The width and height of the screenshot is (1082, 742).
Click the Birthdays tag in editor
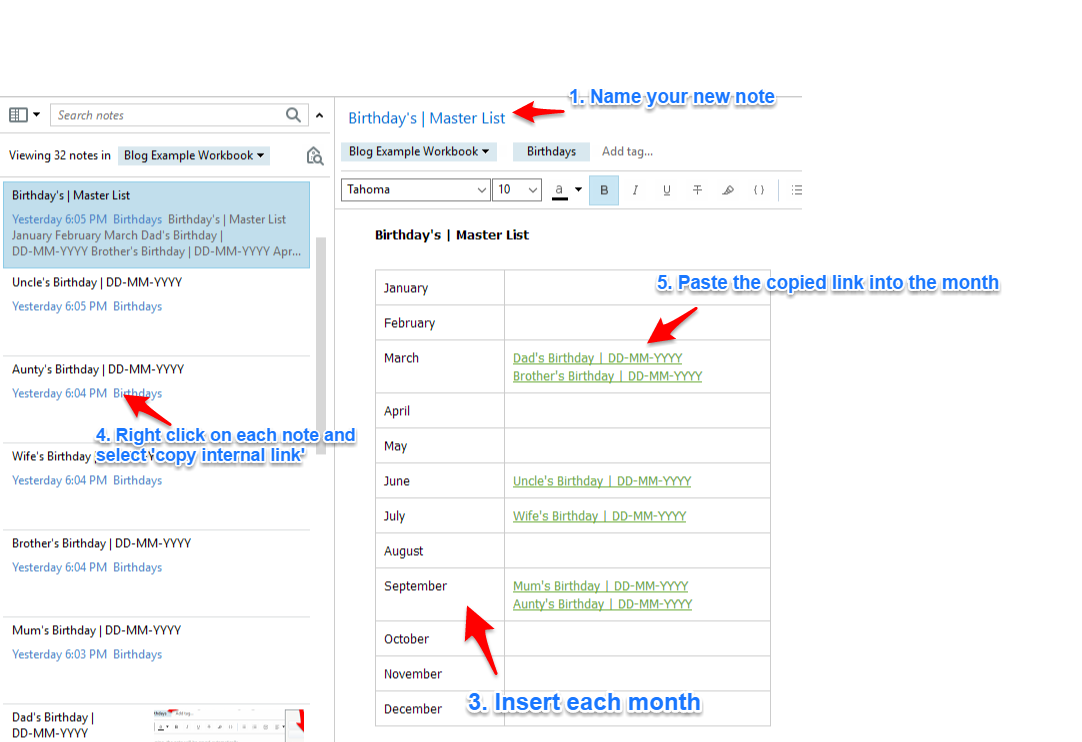(x=551, y=151)
